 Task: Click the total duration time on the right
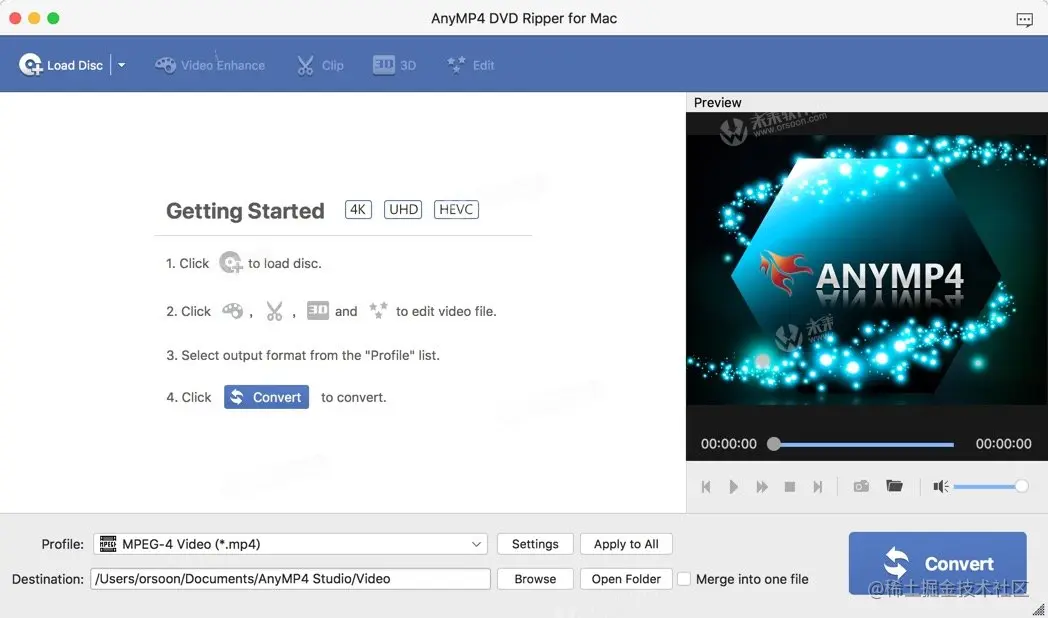(1003, 444)
